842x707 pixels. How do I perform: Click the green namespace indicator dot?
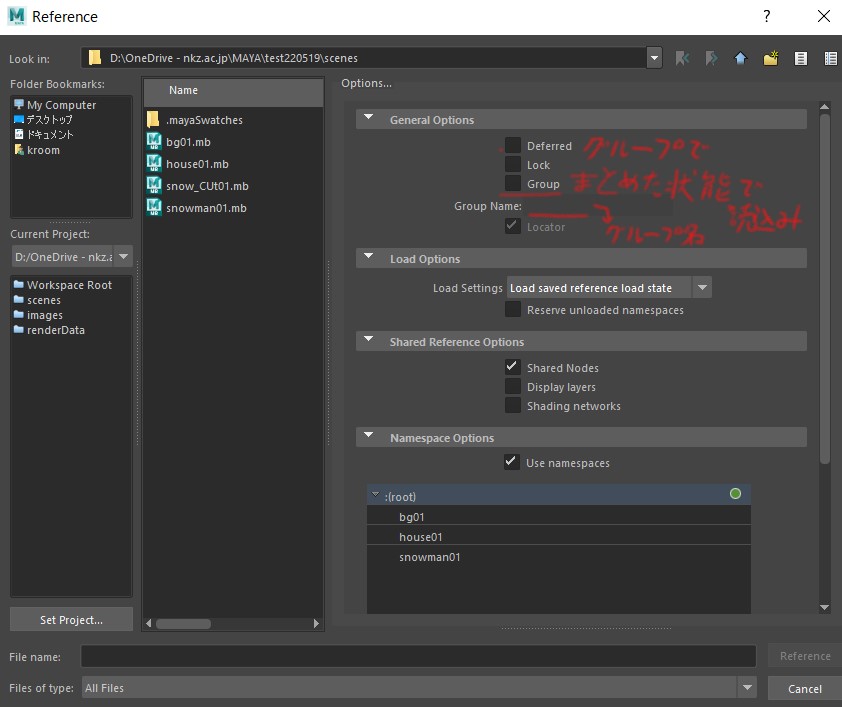coord(735,493)
